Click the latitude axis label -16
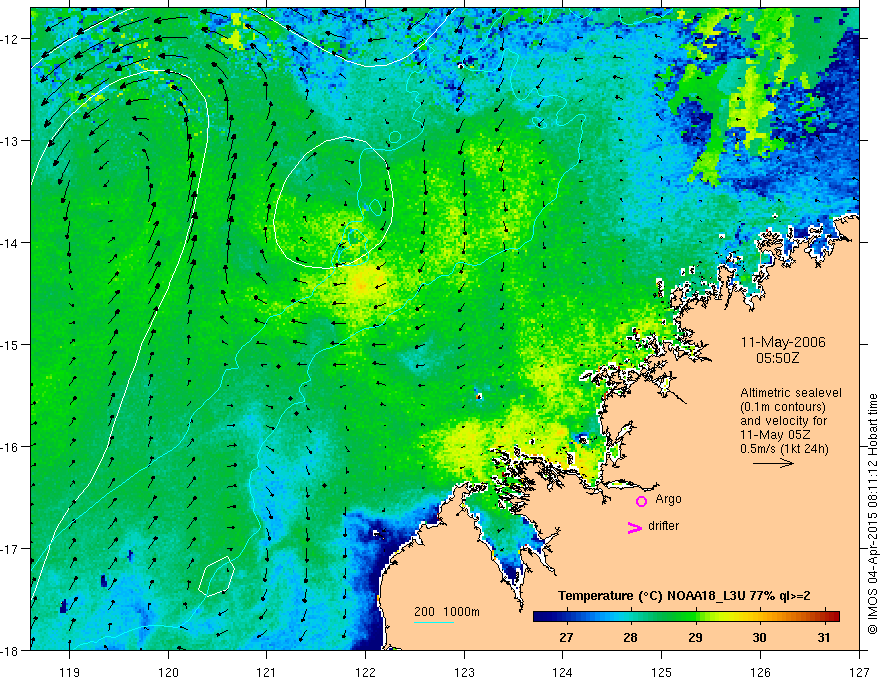The height and width of the screenshot is (680, 880). (10, 447)
